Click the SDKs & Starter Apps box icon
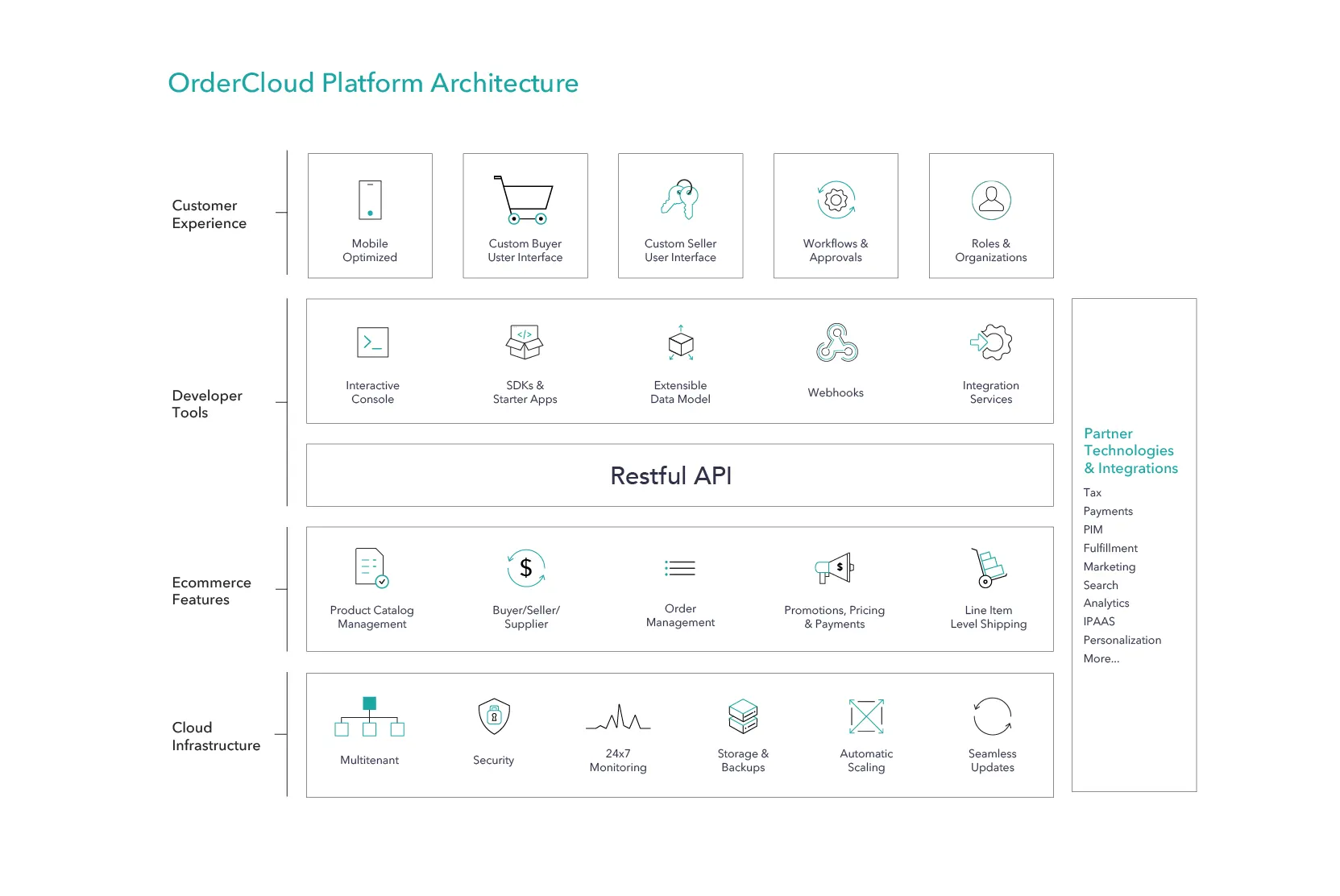This screenshot has width=1340, height=896. pos(525,342)
